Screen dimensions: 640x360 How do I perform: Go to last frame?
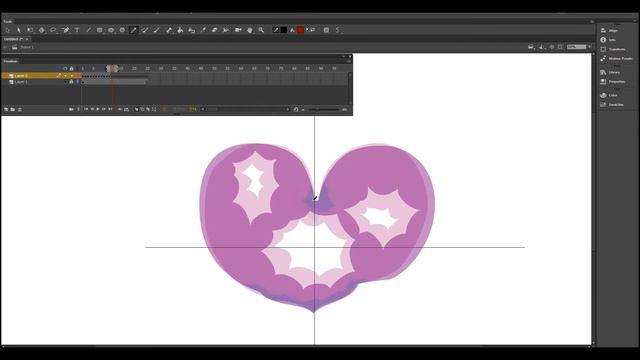tap(110, 109)
